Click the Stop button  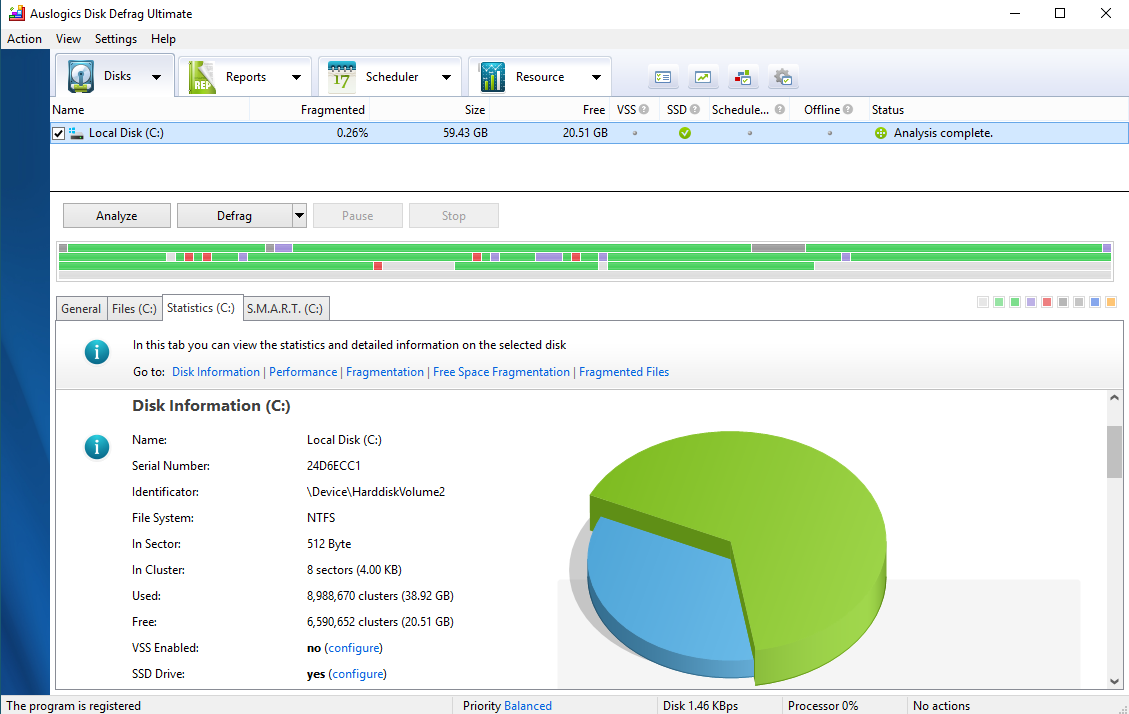454,215
